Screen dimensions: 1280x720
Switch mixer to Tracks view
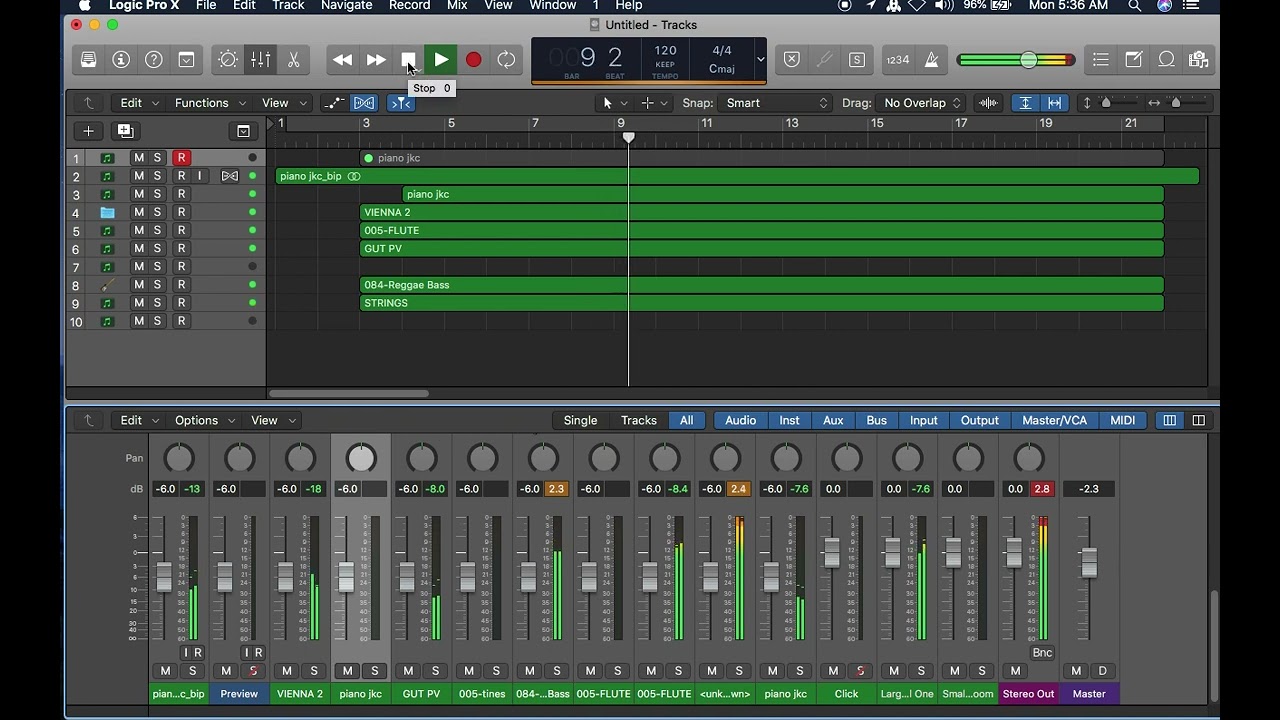tap(638, 421)
